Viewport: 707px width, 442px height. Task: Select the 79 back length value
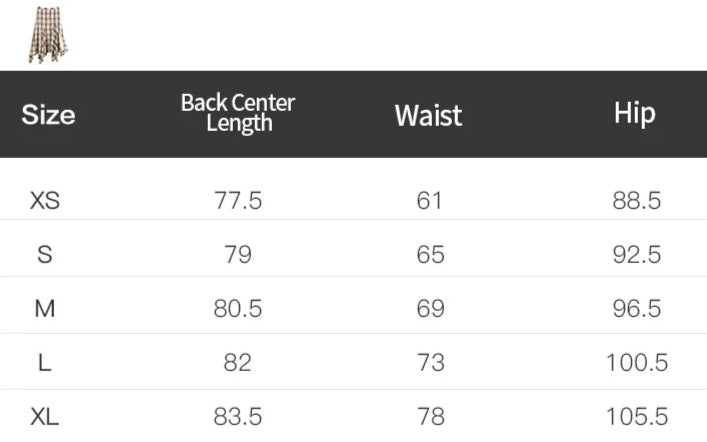click(238, 255)
